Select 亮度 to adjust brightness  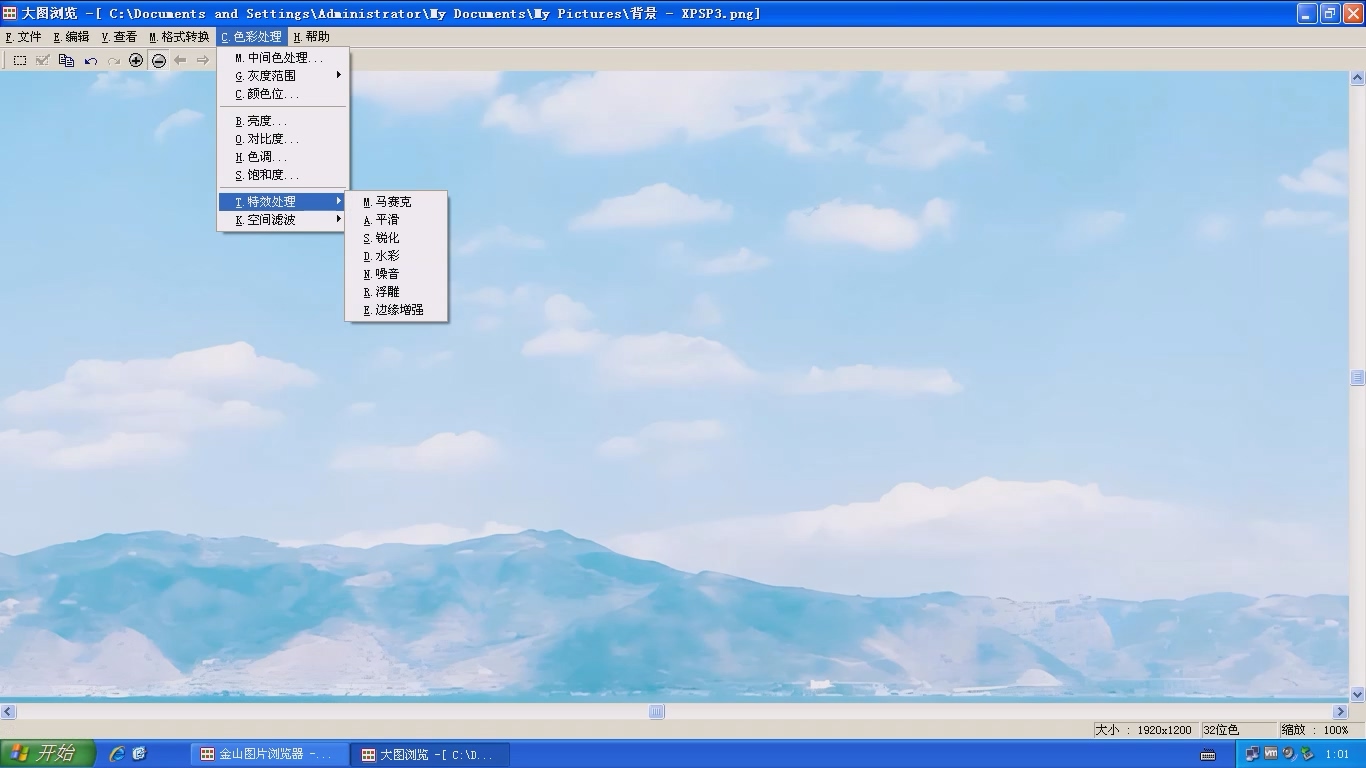tap(283, 121)
